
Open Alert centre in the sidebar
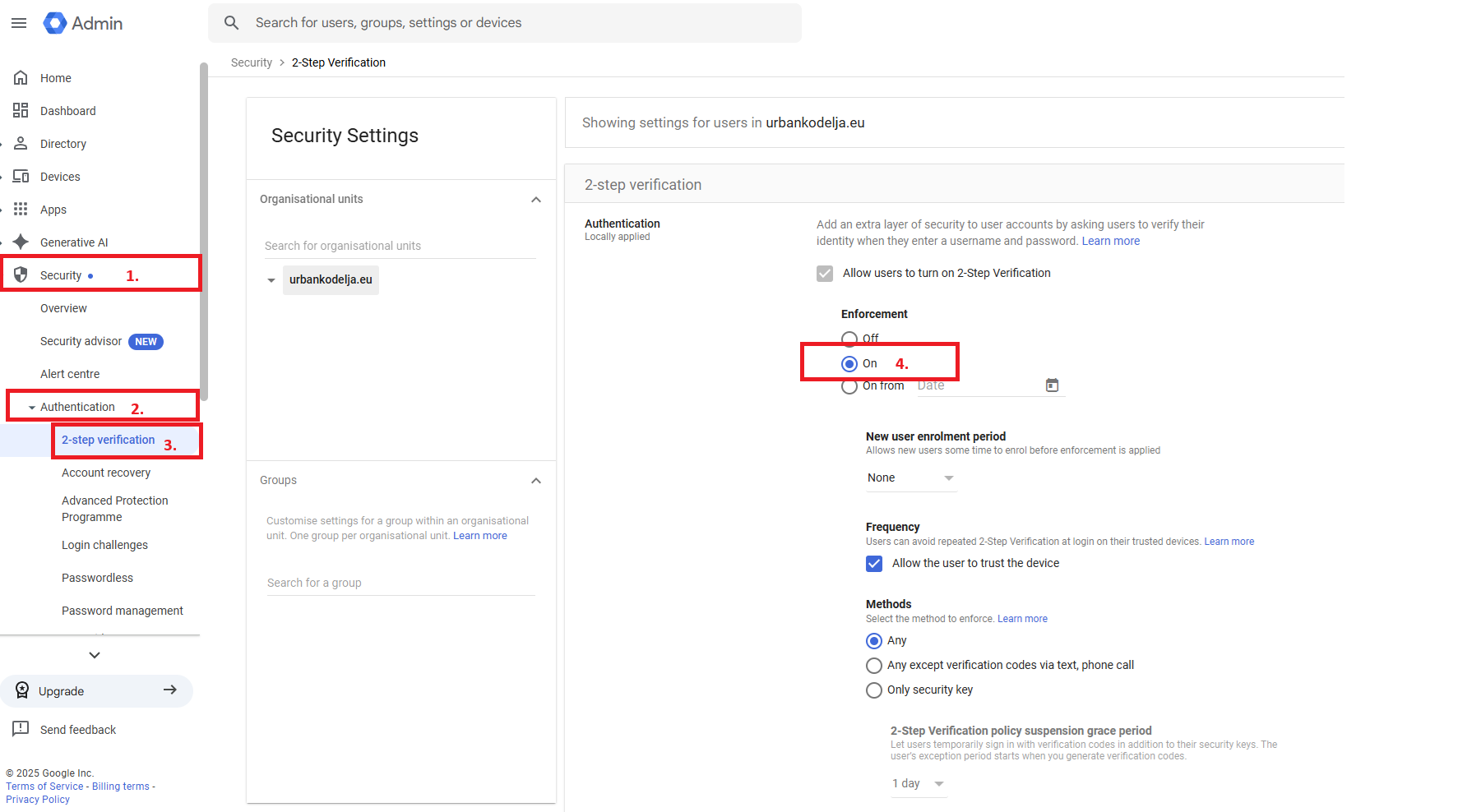coord(70,374)
